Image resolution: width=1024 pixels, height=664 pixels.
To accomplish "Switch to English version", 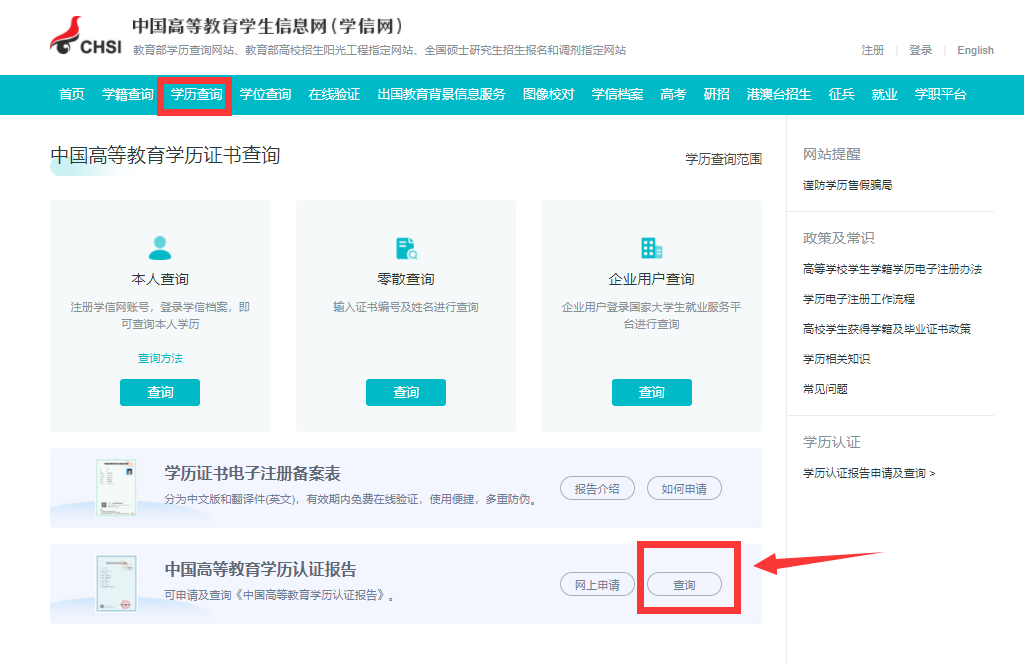I will pos(976,50).
